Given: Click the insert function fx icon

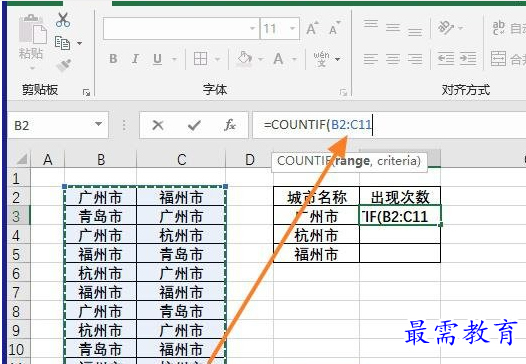Looking at the screenshot, I should coord(230,125).
